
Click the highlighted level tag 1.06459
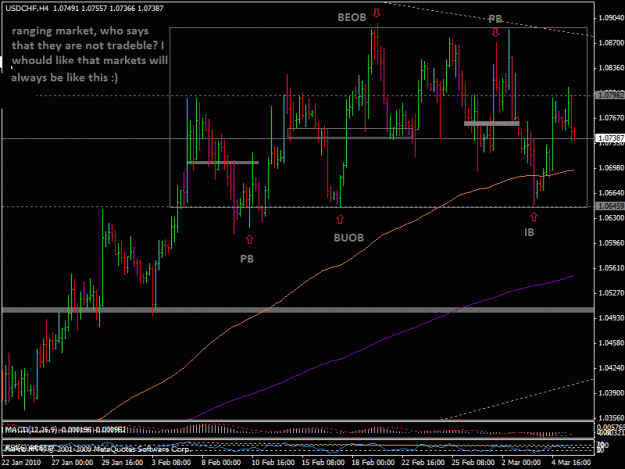[609, 206]
